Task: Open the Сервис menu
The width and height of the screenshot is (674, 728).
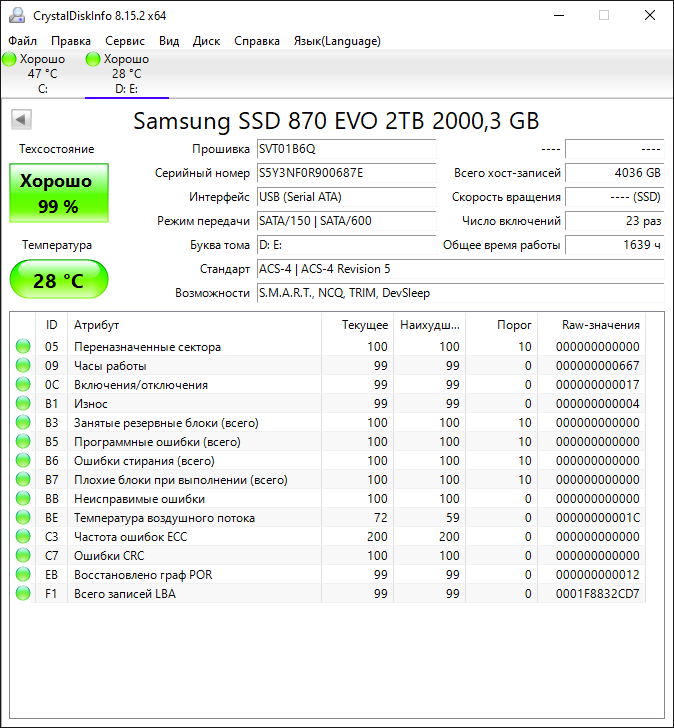Action: [x=125, y=41]
